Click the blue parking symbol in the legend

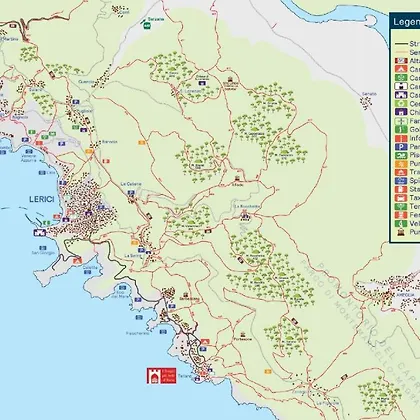401,147
